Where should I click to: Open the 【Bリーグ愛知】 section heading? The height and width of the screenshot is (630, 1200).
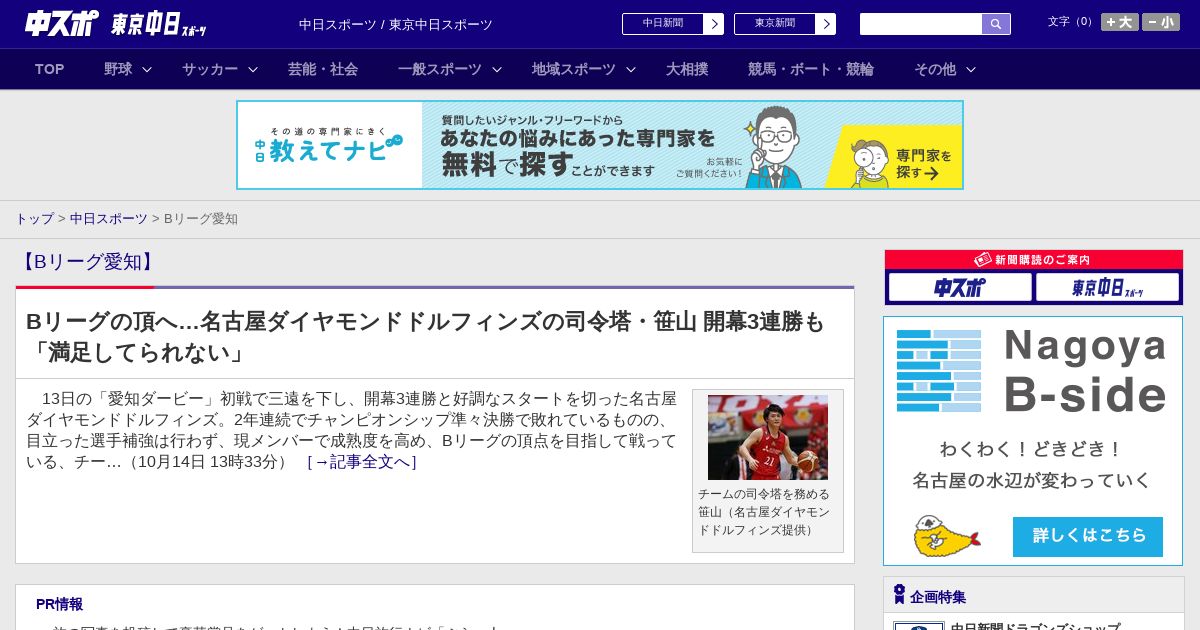pos(87,262)
